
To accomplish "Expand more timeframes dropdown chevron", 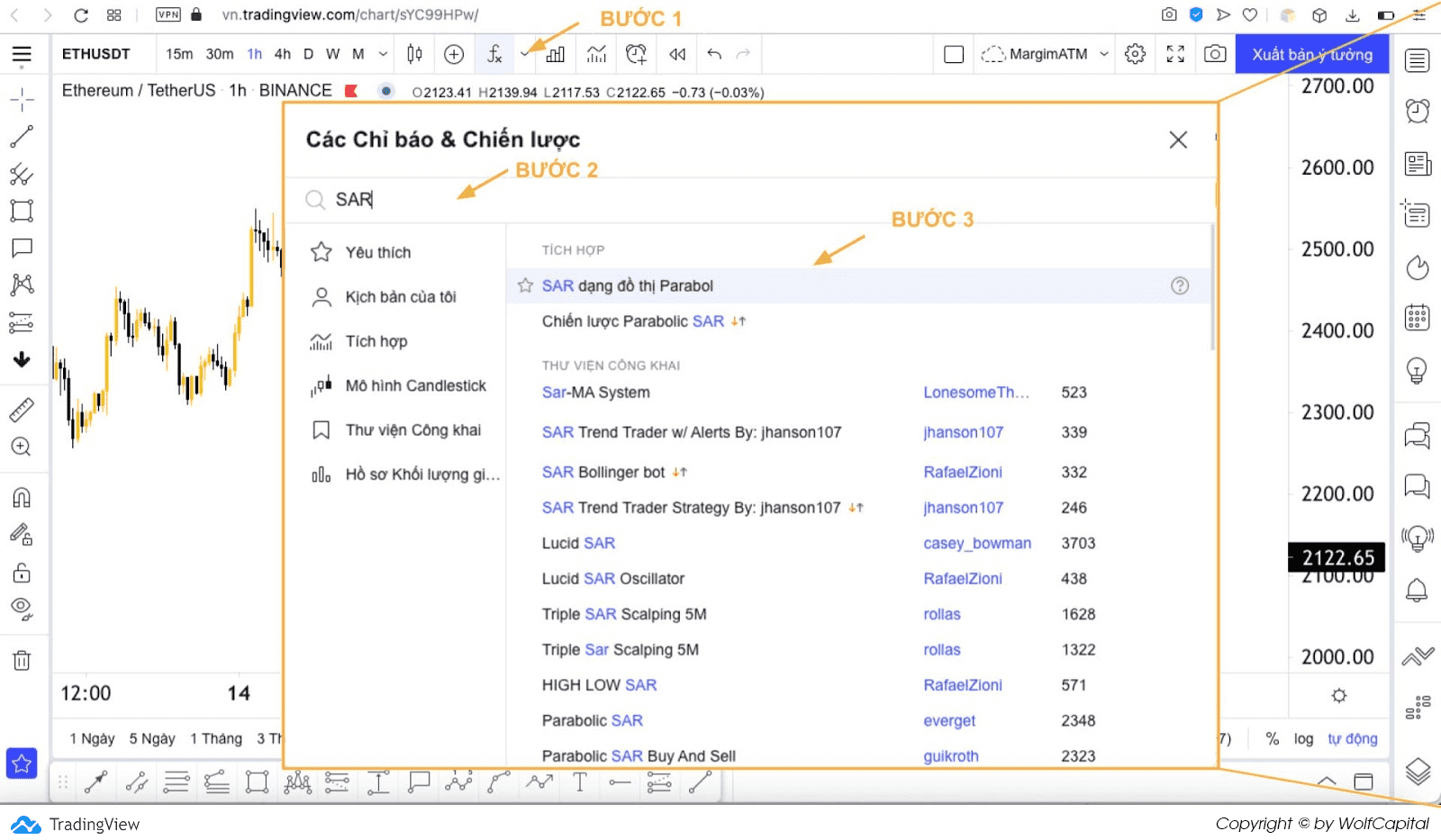I will click(x=383, y=54).
